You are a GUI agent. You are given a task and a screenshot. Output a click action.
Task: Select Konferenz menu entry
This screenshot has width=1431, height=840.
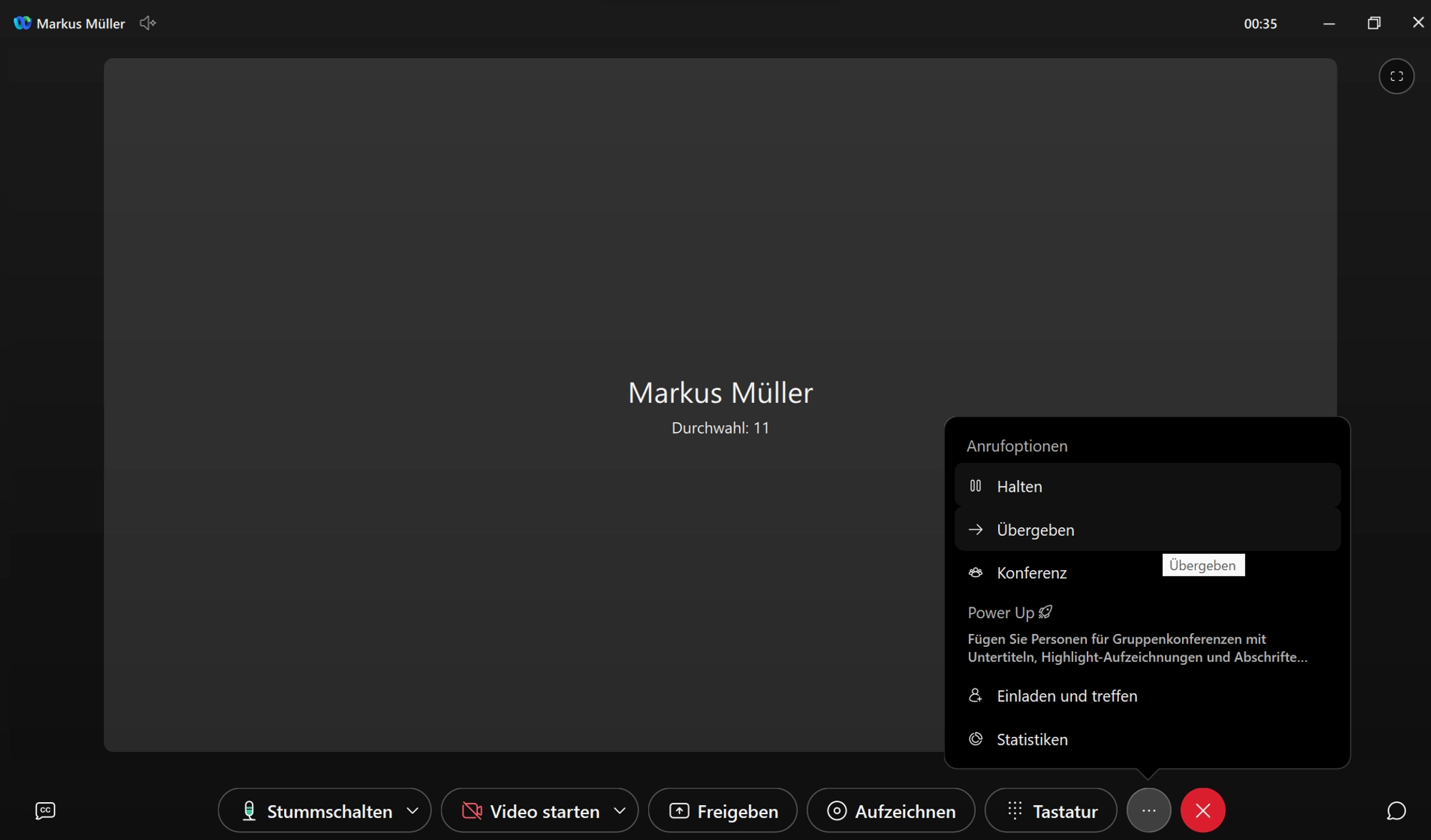tap(1031, 572)
